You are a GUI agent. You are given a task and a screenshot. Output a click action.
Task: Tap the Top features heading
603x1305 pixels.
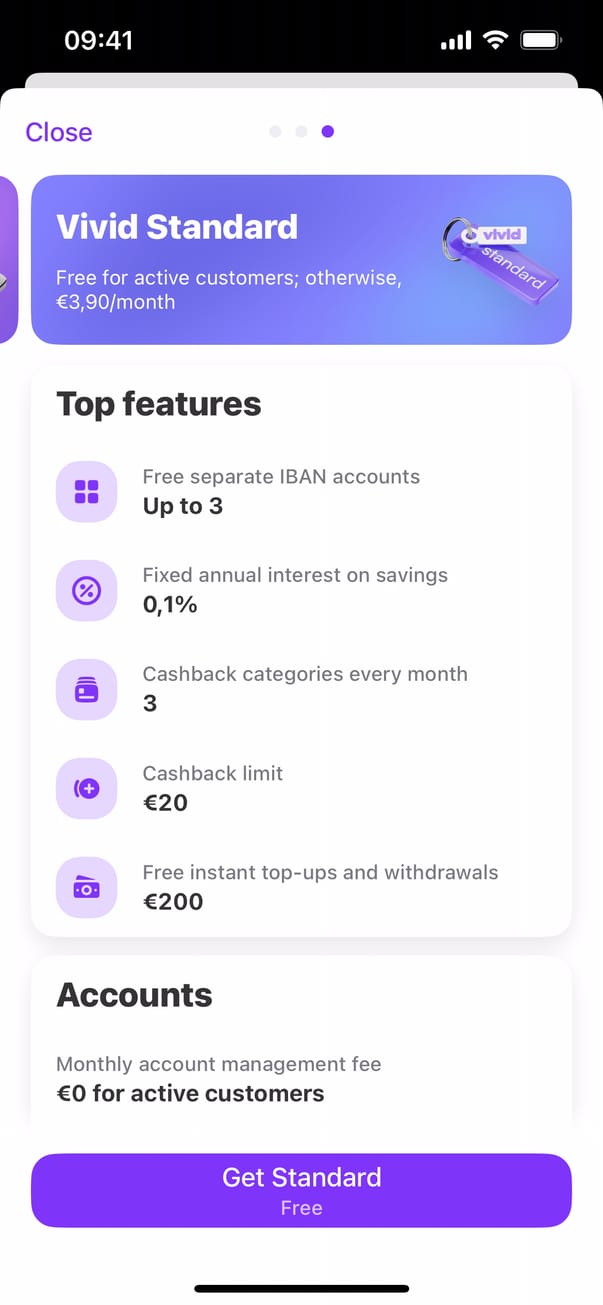tap(159, 404)
